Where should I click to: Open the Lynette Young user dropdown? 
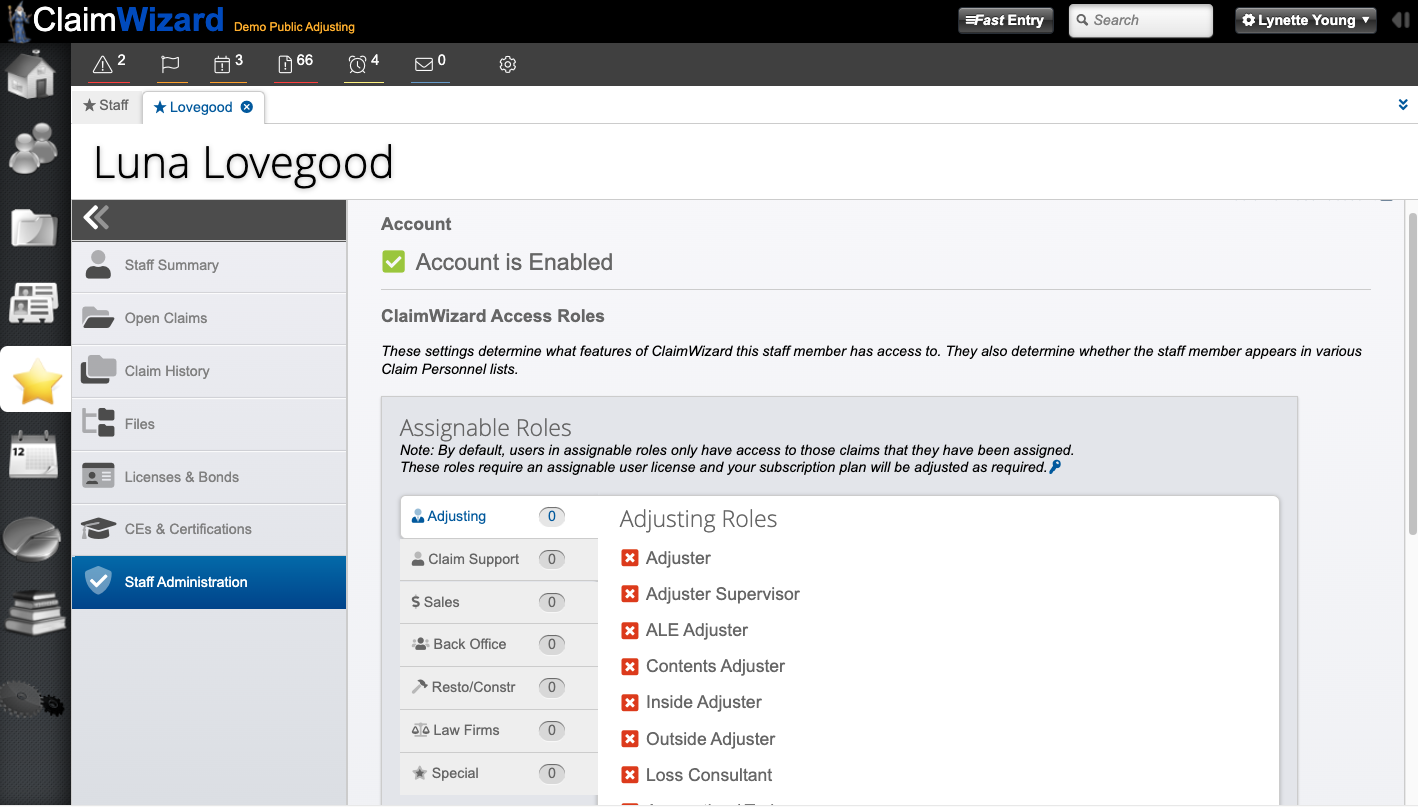coord(1305,20)
